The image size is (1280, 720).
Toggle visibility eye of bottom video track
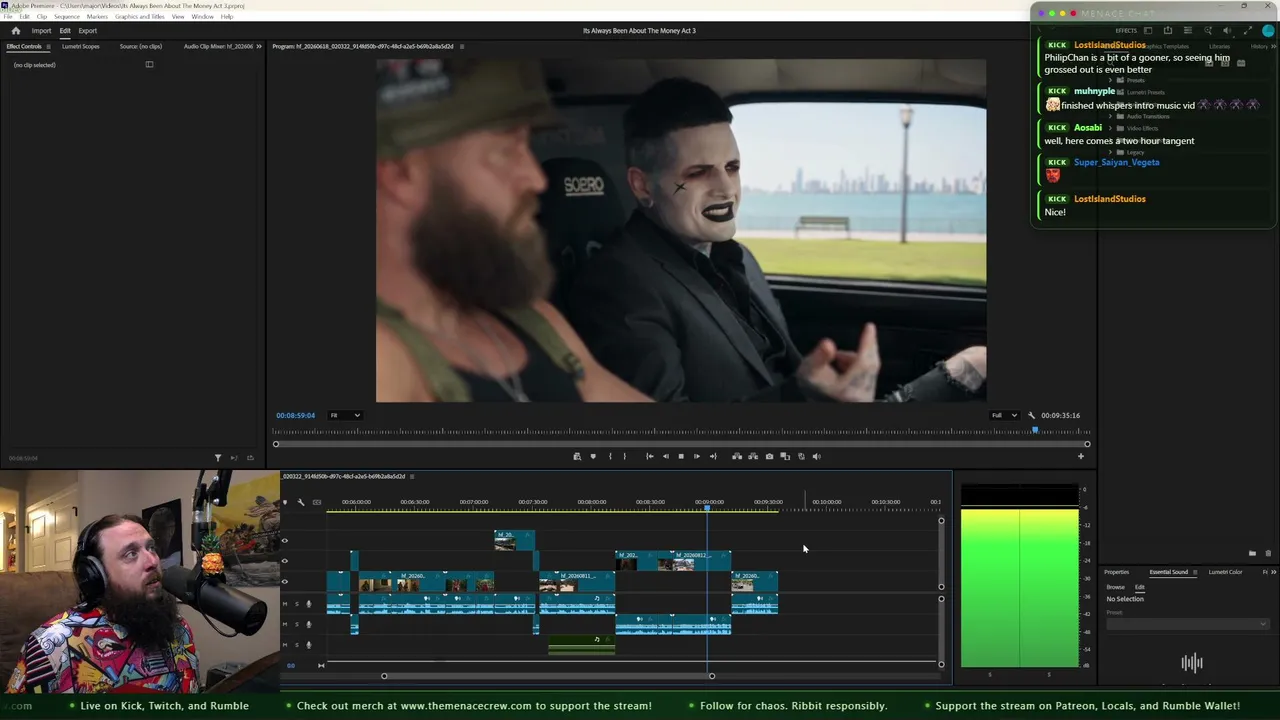click(x=285, y=581)
